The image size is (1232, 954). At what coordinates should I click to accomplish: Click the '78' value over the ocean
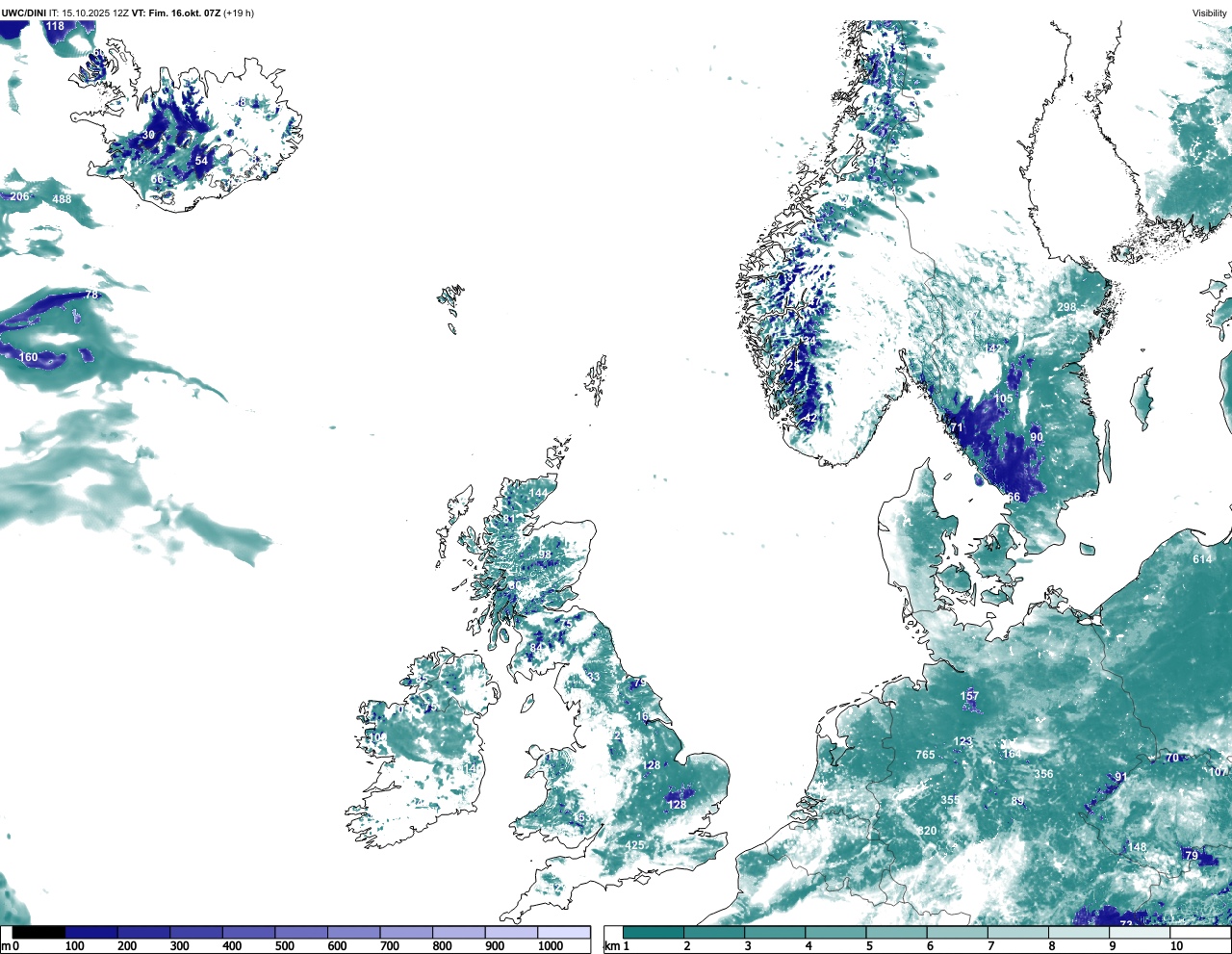pos(91,295)
